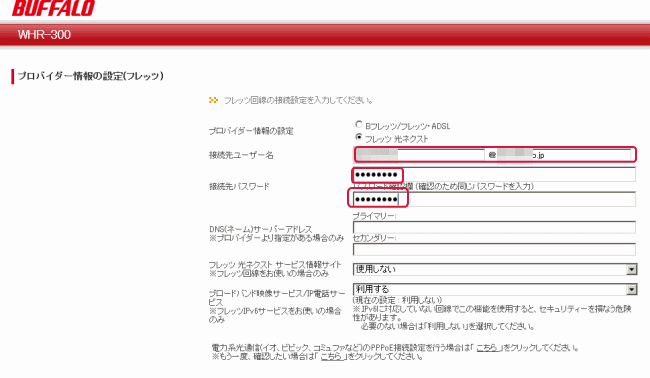The height and width of the screenshot is (378, 650).
Task: Click the こちら link for 電力系光通信 PPPoE setup
Action: pos(488,348)
